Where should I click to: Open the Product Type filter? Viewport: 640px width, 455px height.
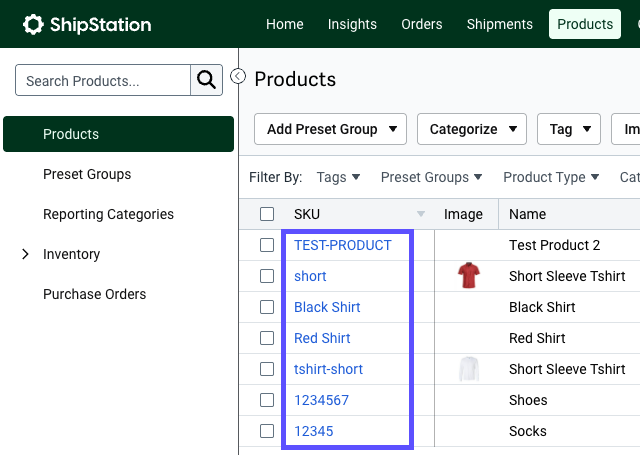(x=551, y=177)
